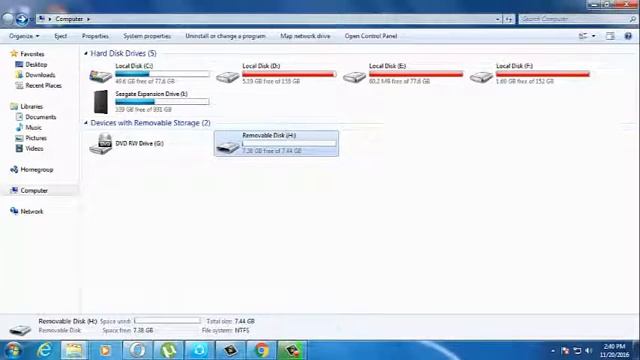This screenshot has height=360, width=640.
Task: Click the Eject toolbar command
Action: point(60,36)
